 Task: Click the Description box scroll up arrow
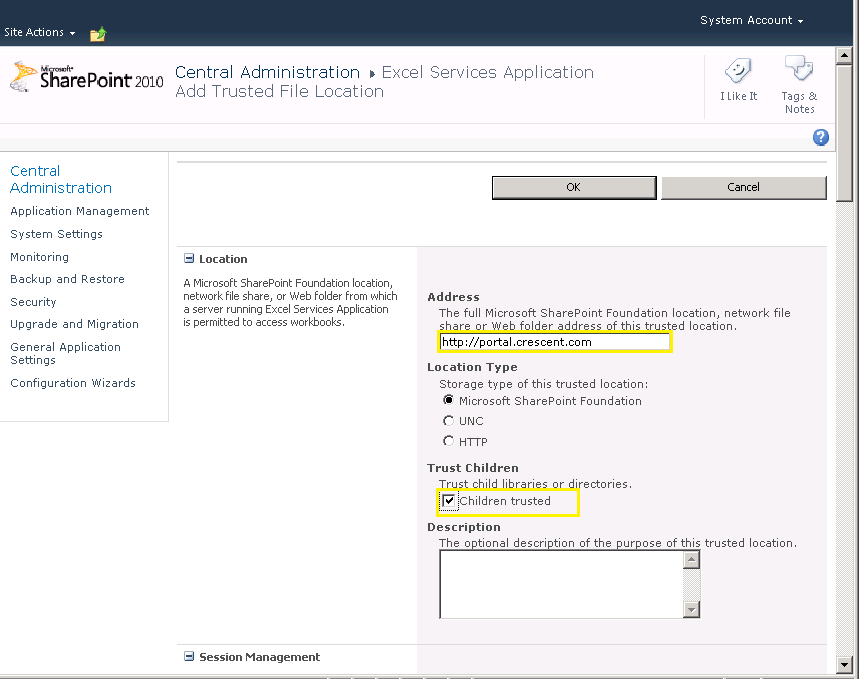point(692,560)
